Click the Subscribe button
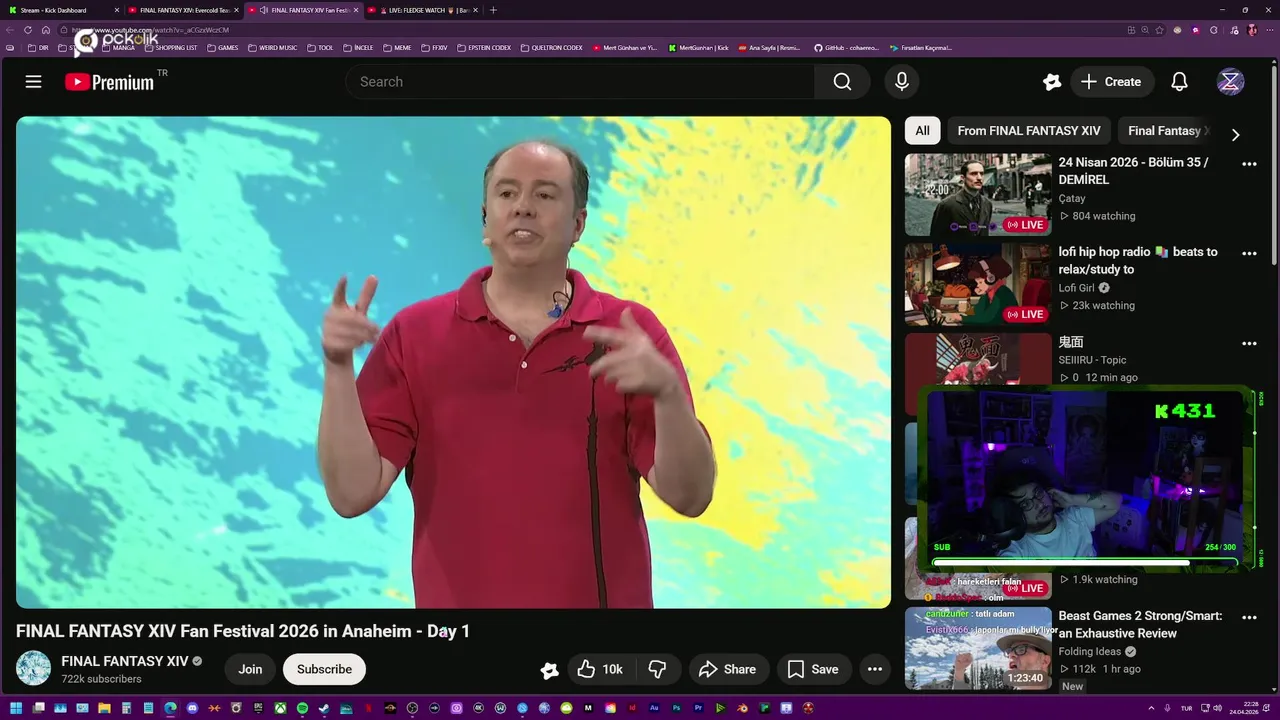Viewport: 1280px width, 720px height. 324,669
